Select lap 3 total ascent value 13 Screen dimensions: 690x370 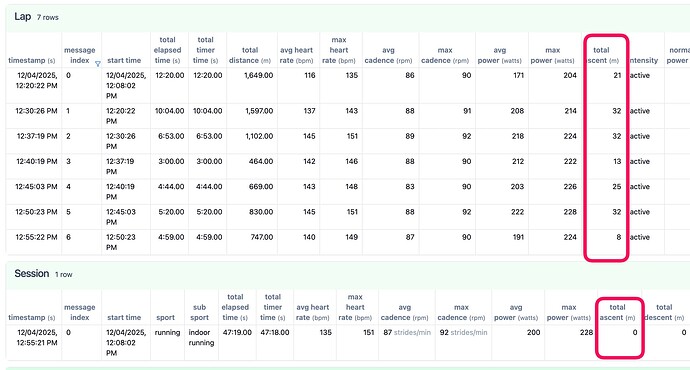(x=617, y=161)
